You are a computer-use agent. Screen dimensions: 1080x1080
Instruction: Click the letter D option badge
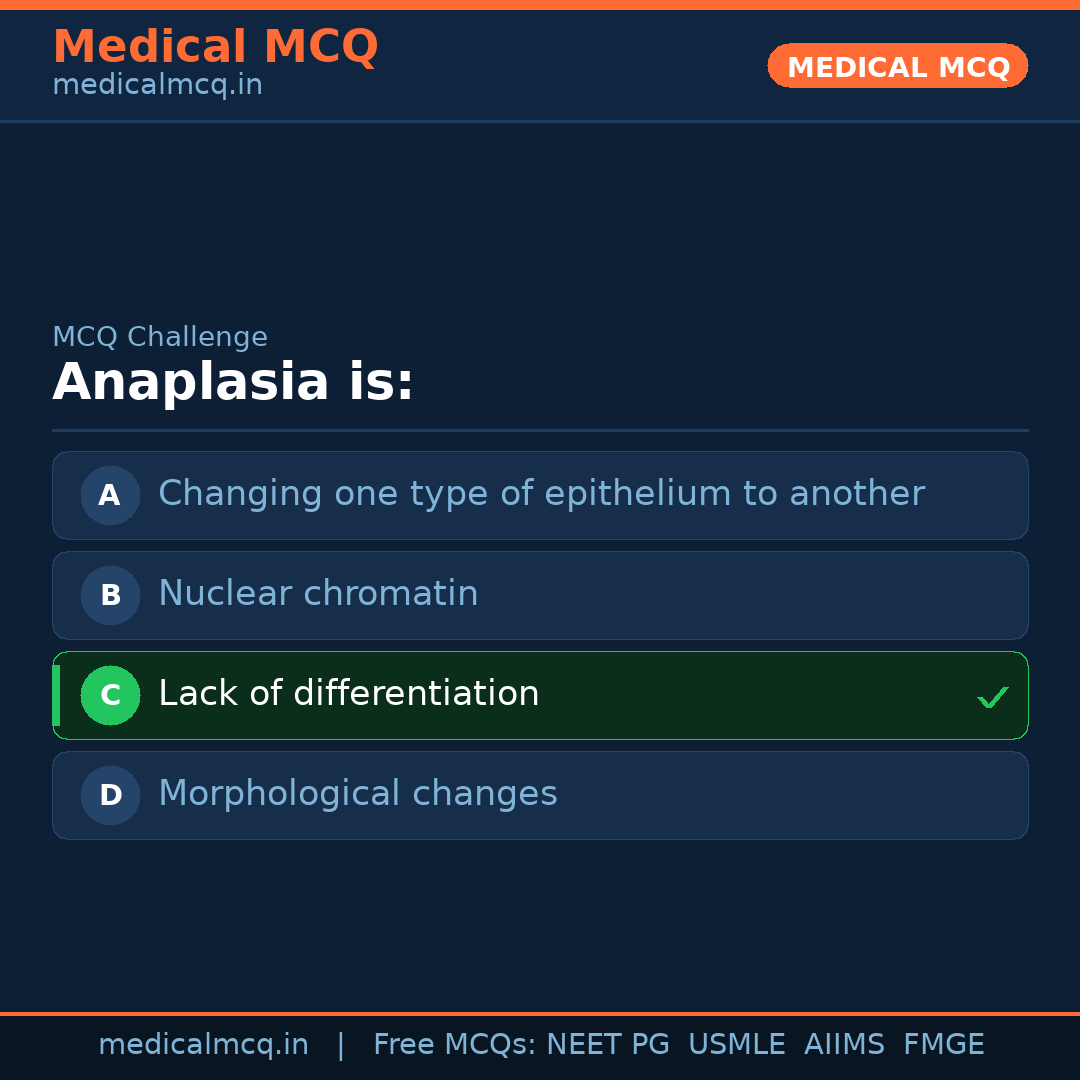pos(110,795)
